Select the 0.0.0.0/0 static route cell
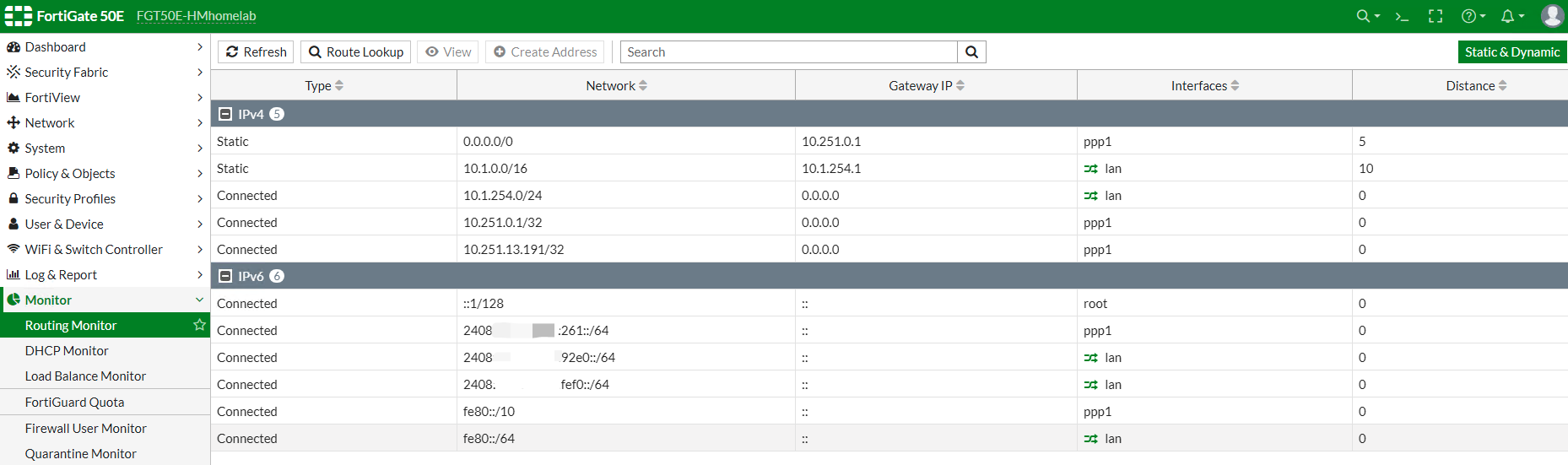1568x465 pixels. (626, 142)
